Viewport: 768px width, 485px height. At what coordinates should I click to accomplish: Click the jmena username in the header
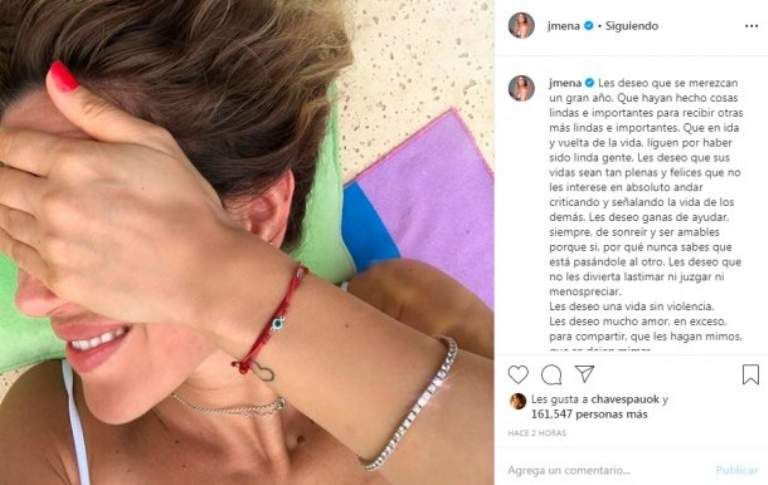point(563,26)
